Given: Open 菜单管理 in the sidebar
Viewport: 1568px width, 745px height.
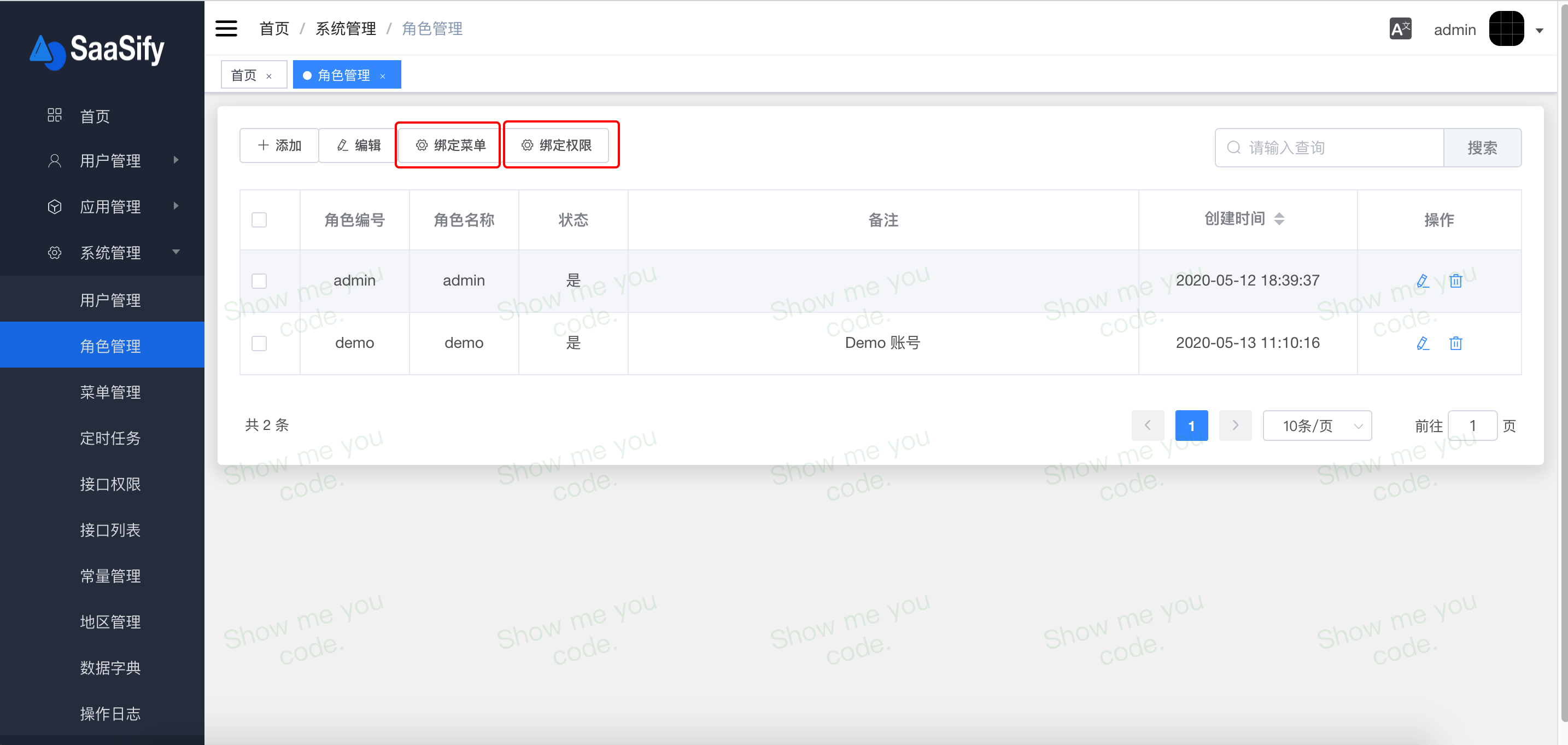Looking at the screenshot, I should point(110,392).
